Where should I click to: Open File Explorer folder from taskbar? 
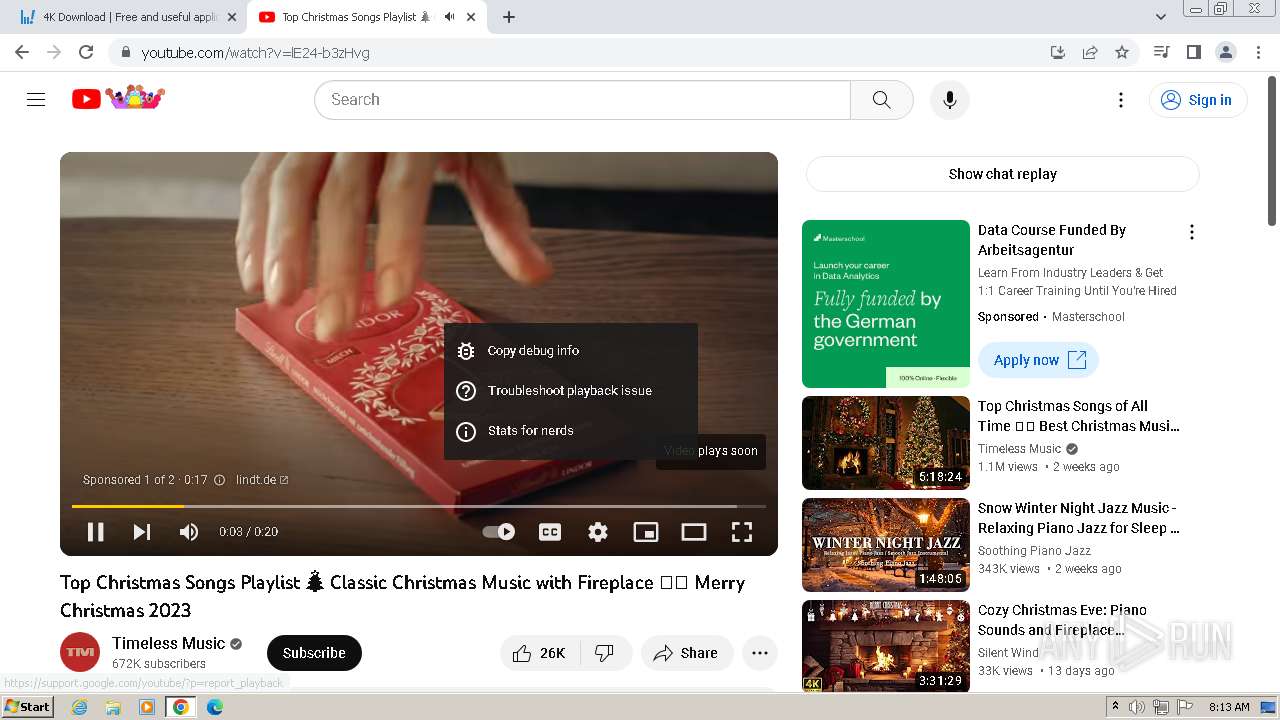click(x=113, y=707)
